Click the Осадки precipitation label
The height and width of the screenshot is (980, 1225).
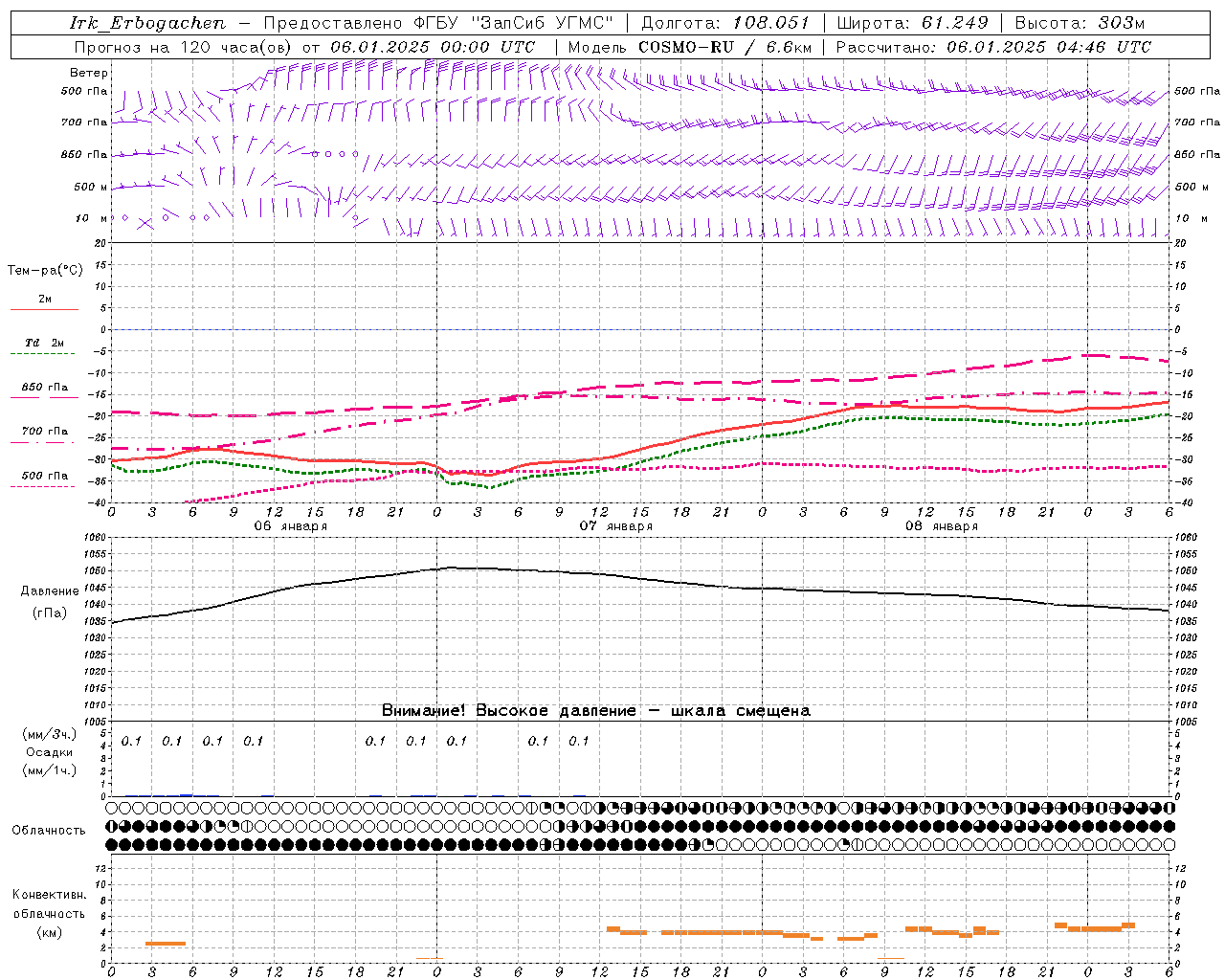coord(49,752)
